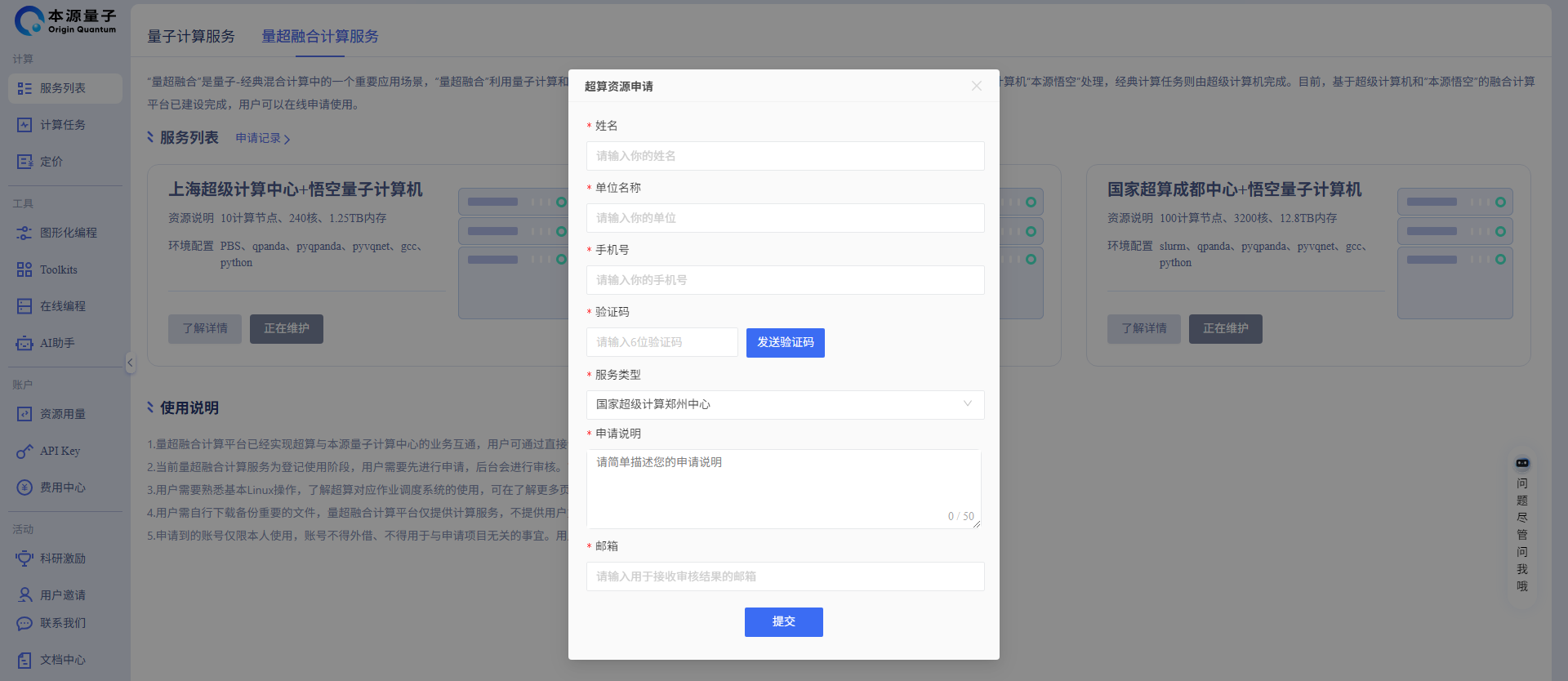Click the 科研激励 trophy icon

pos(24,559)
